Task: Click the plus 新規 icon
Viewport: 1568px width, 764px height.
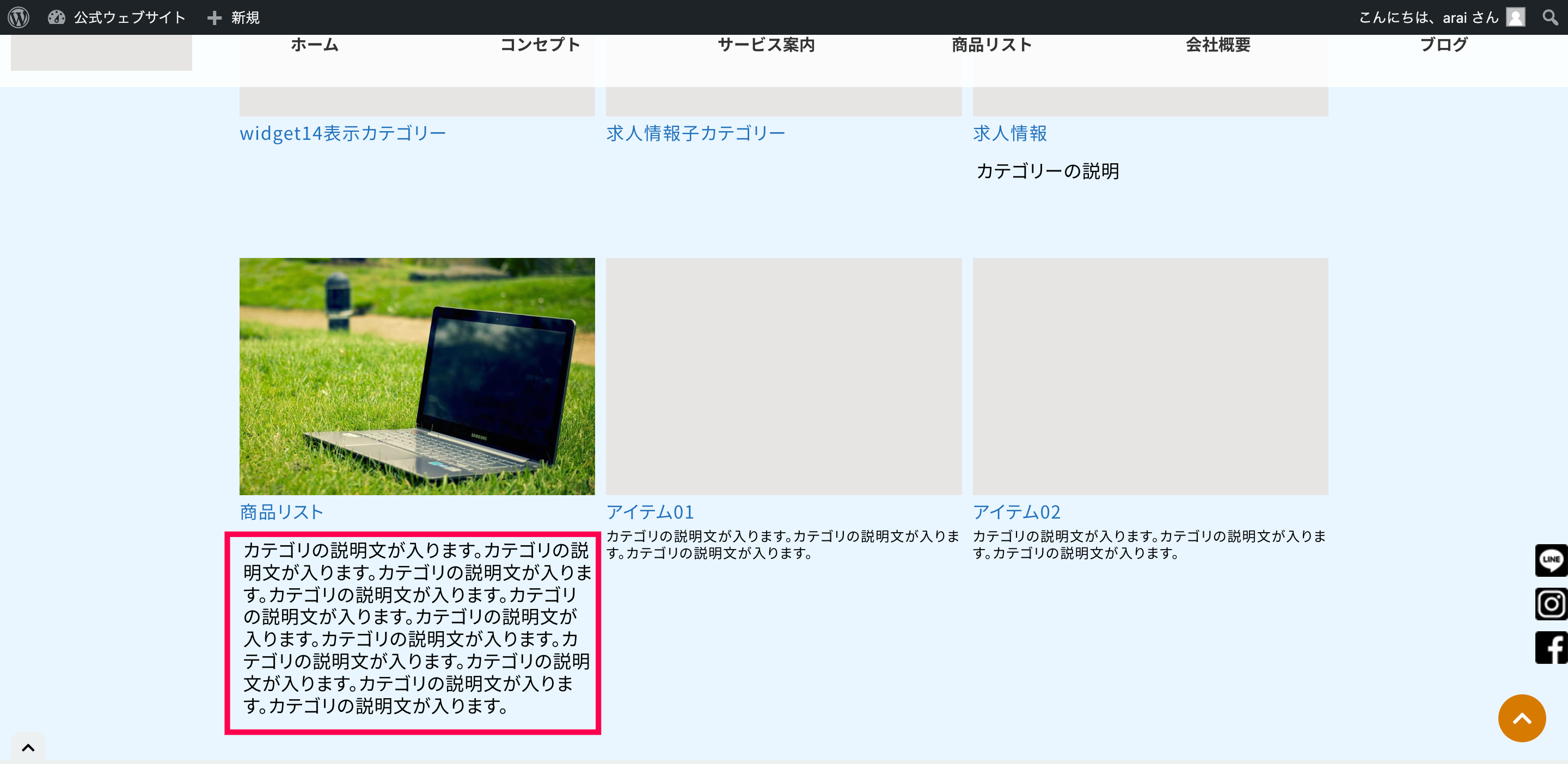Action: [215, 17]
